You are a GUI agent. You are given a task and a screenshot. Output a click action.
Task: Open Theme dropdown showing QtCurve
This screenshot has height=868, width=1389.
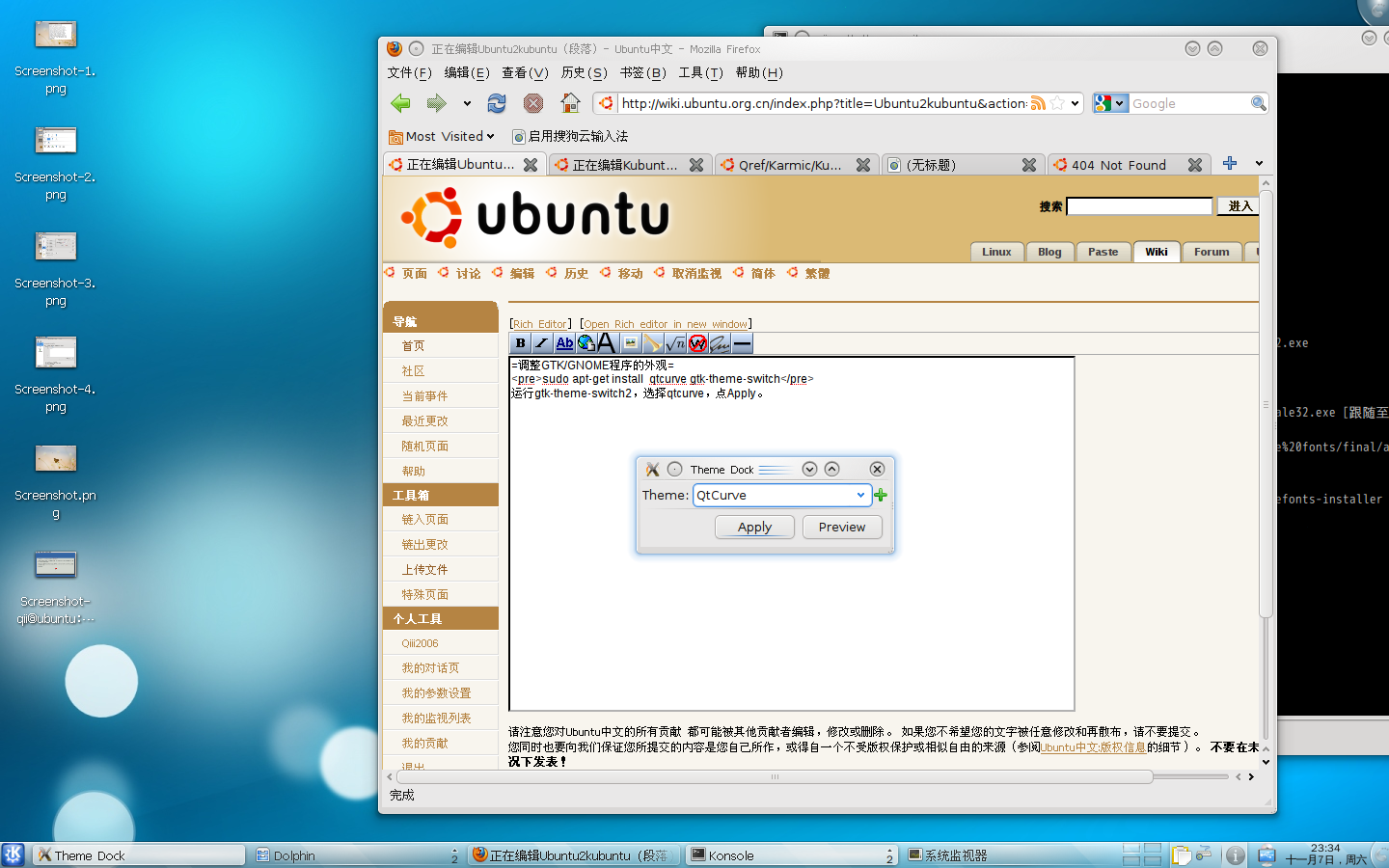[782, 495]
